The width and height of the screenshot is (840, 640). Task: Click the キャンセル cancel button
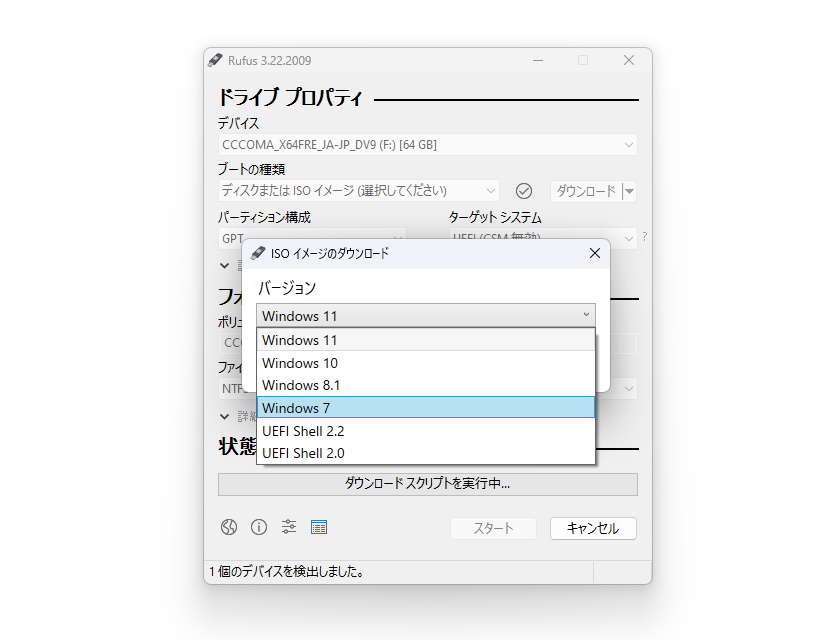[x=592, y=528]
